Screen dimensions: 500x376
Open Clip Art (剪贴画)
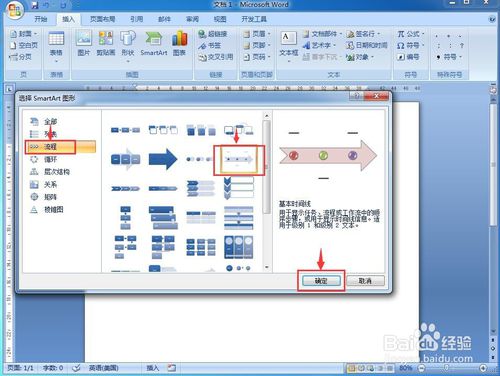(106, 43)
